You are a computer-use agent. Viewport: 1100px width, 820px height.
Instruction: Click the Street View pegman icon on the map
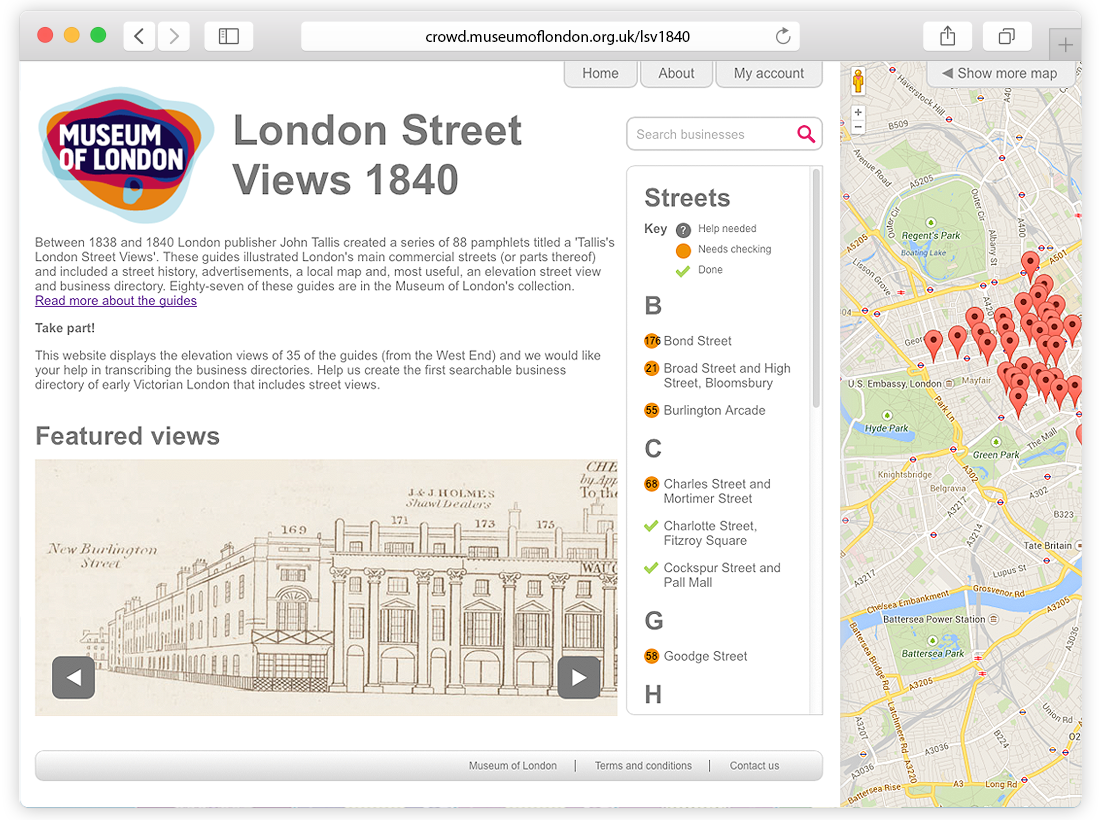858,81
